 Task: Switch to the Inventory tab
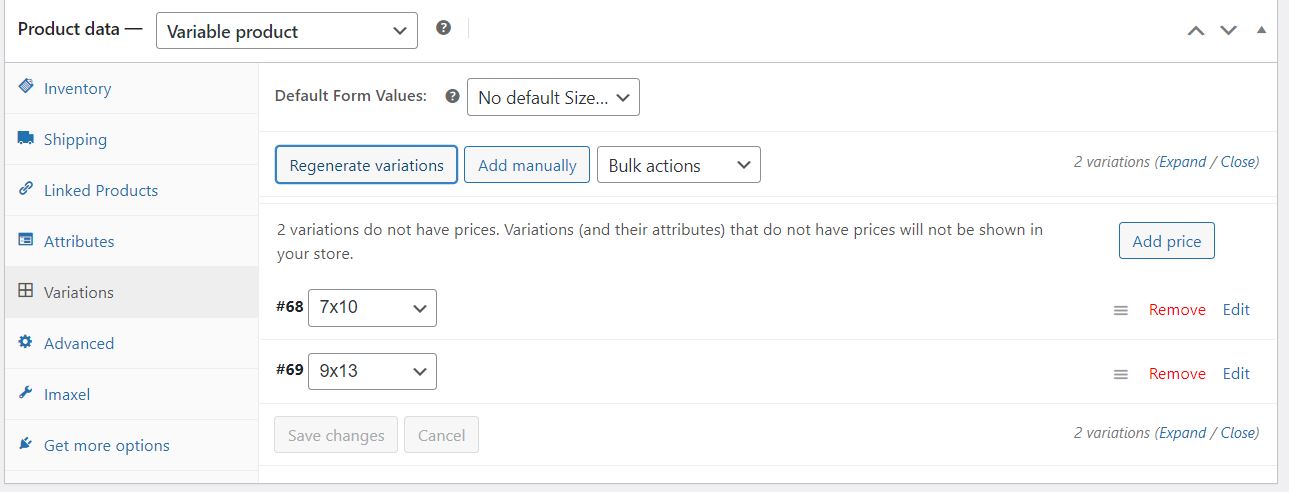coord(77,89)
